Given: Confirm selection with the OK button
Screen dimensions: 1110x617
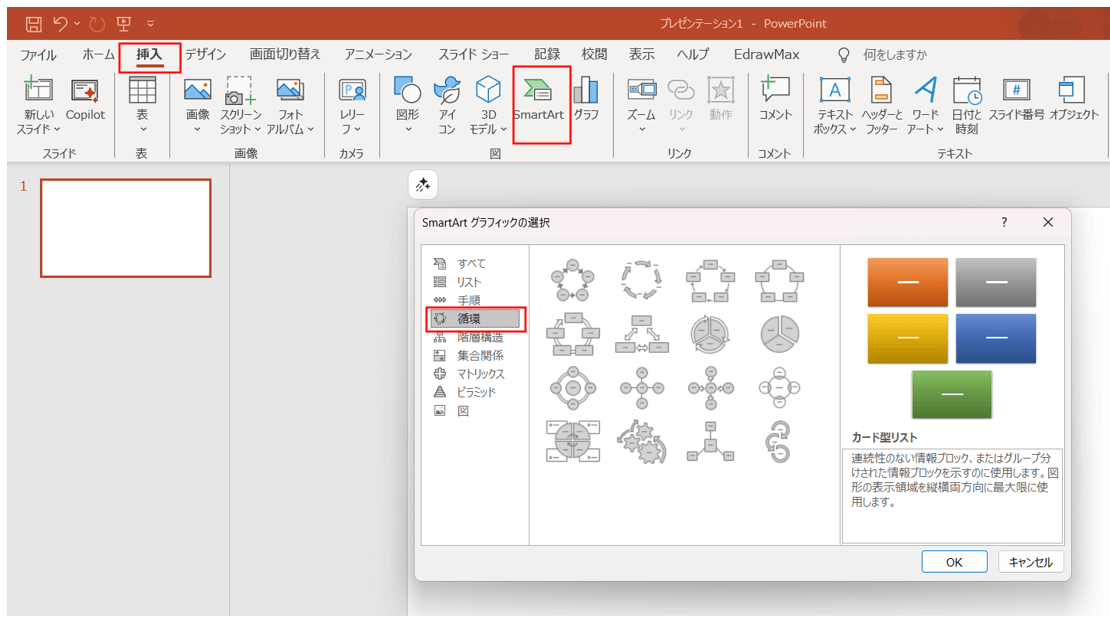Looking at the screenshot, I should tap(954, 561).
